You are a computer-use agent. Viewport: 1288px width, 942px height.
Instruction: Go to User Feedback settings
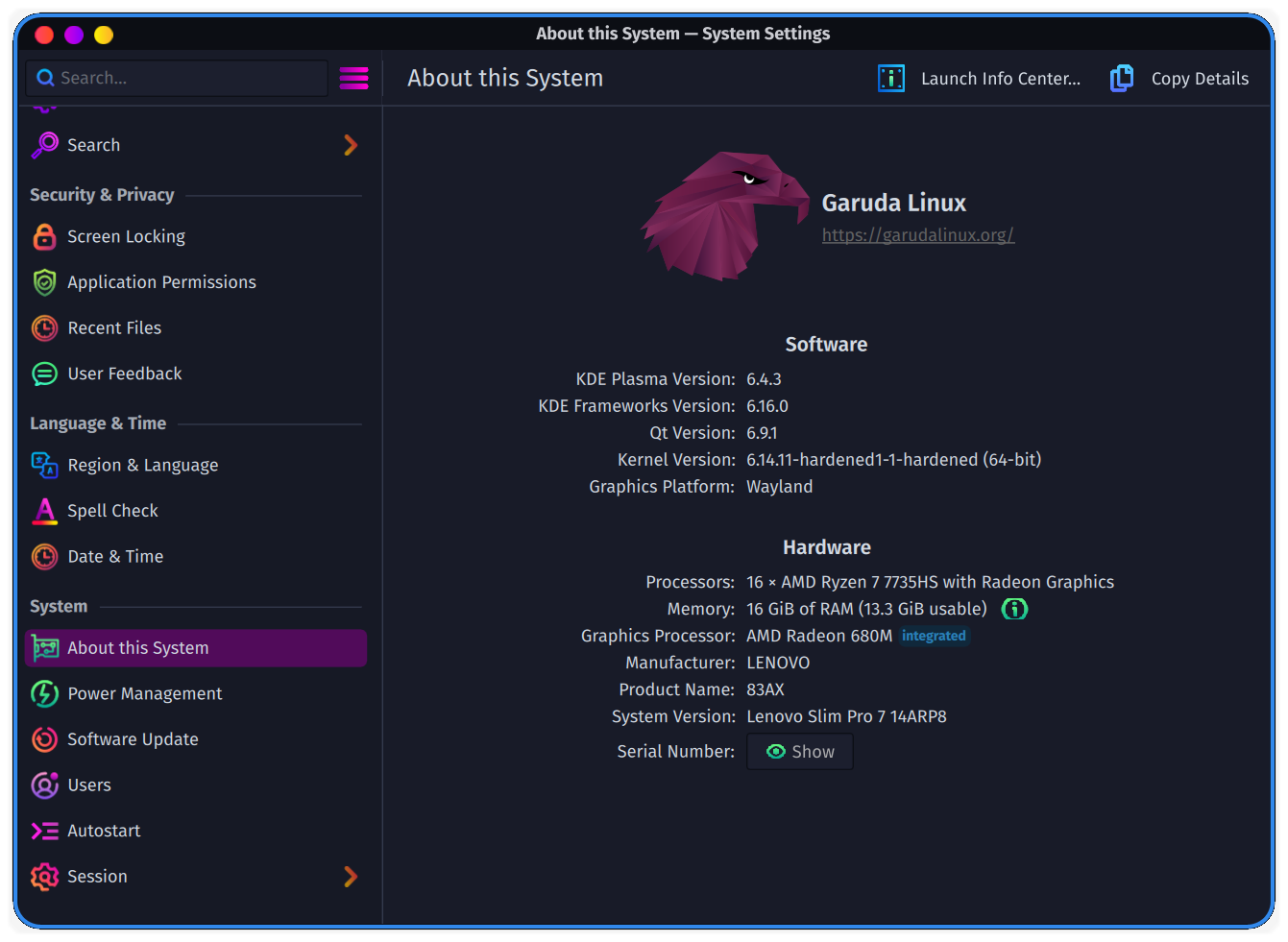point(196,374)
